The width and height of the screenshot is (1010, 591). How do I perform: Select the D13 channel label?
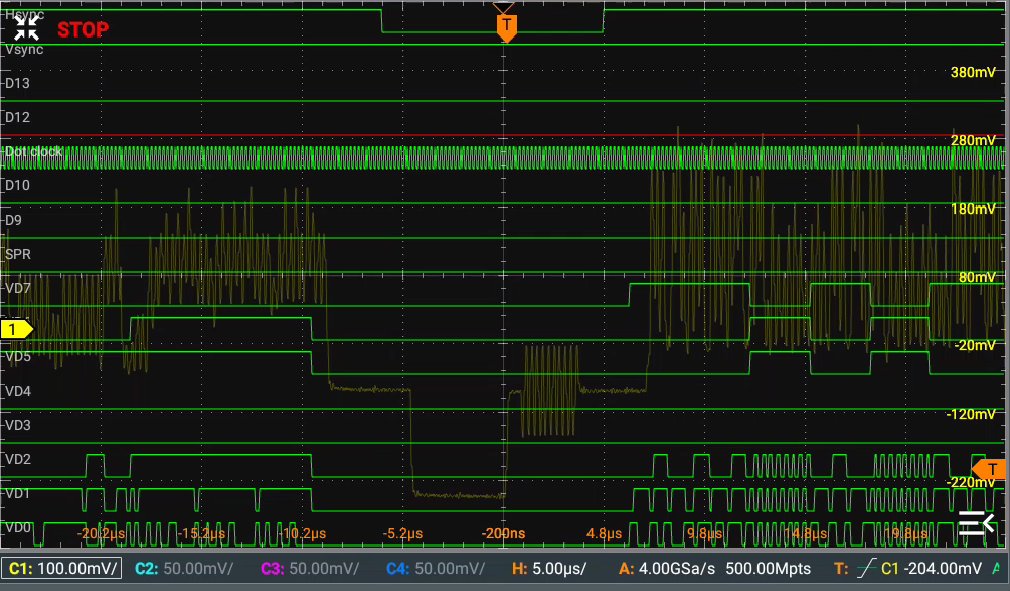(17, 83)
